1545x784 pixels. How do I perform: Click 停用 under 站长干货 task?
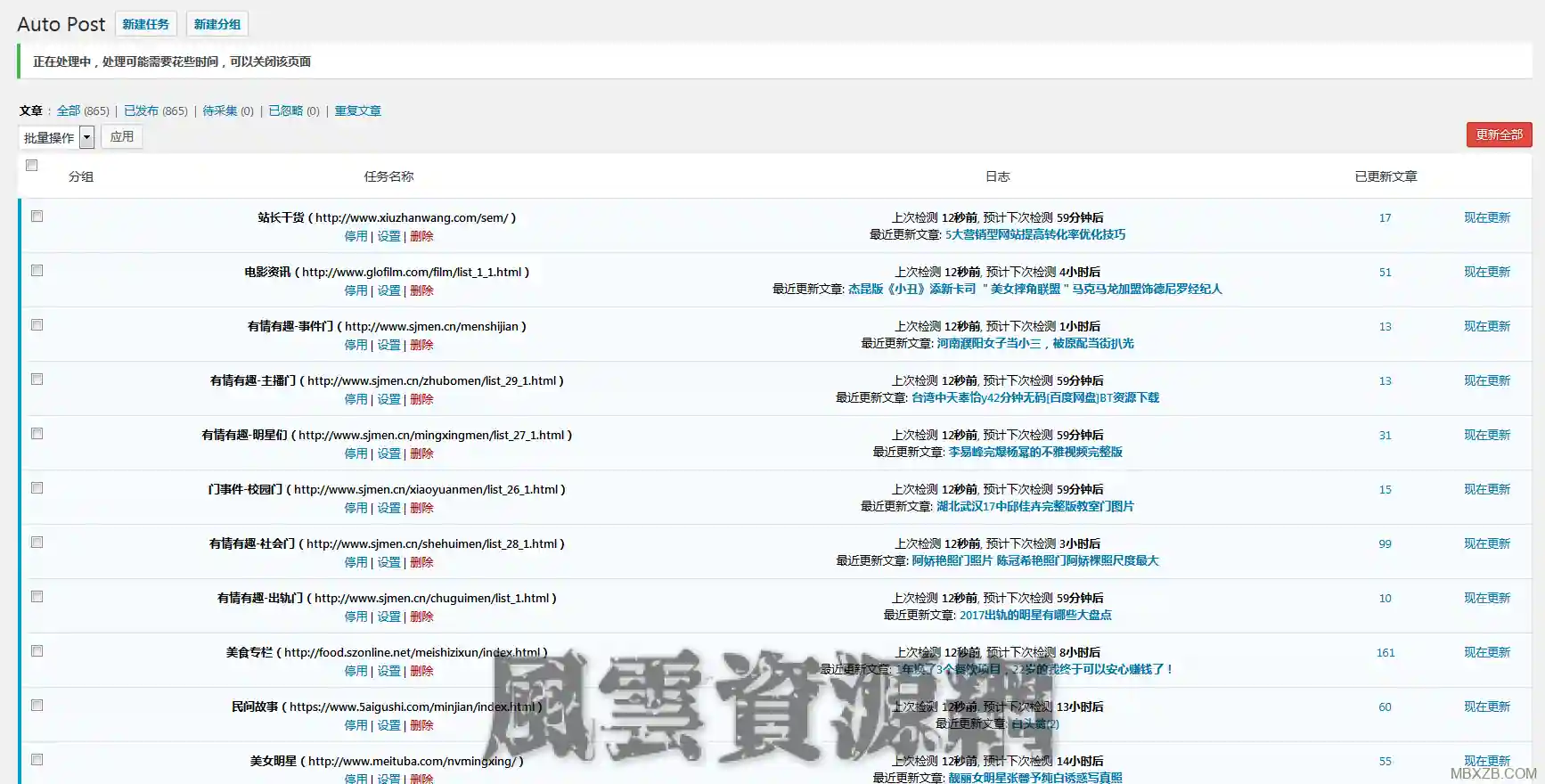[356, 236]
